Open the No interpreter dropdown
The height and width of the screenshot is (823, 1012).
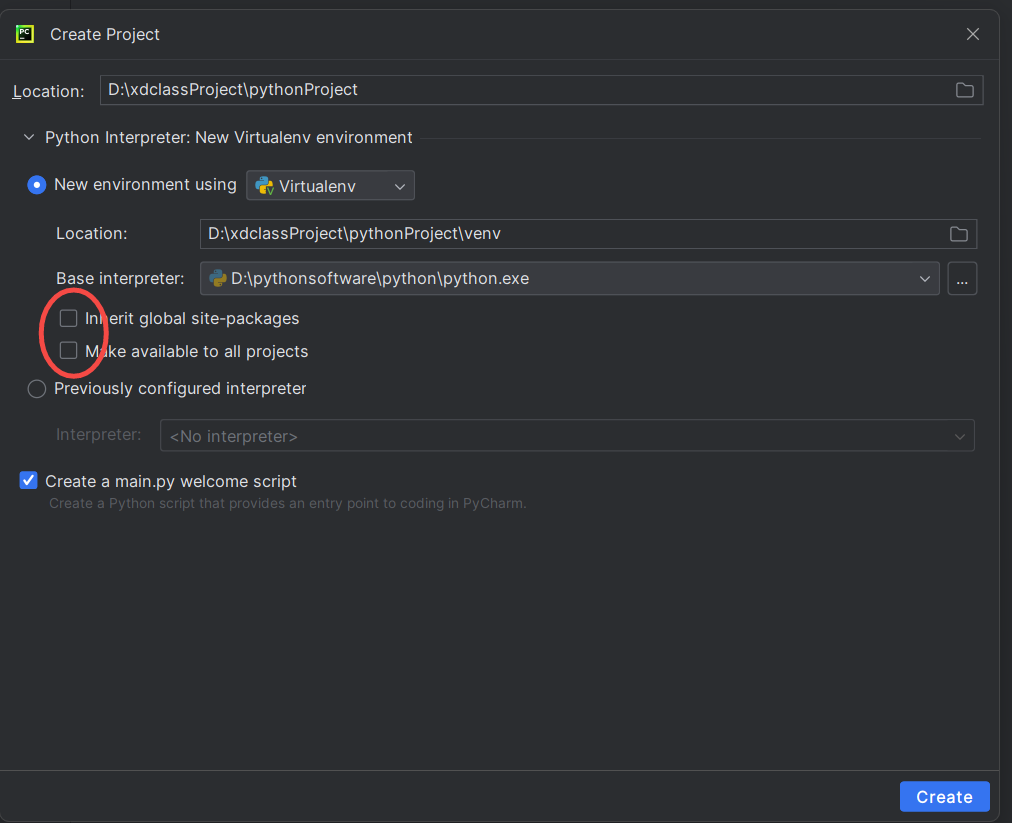567,436
